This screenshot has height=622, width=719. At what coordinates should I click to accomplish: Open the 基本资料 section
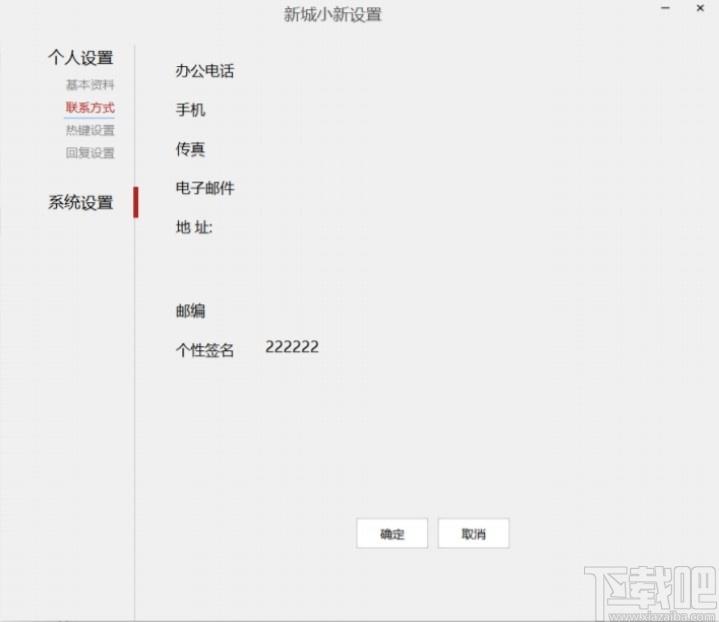[90, 85]
